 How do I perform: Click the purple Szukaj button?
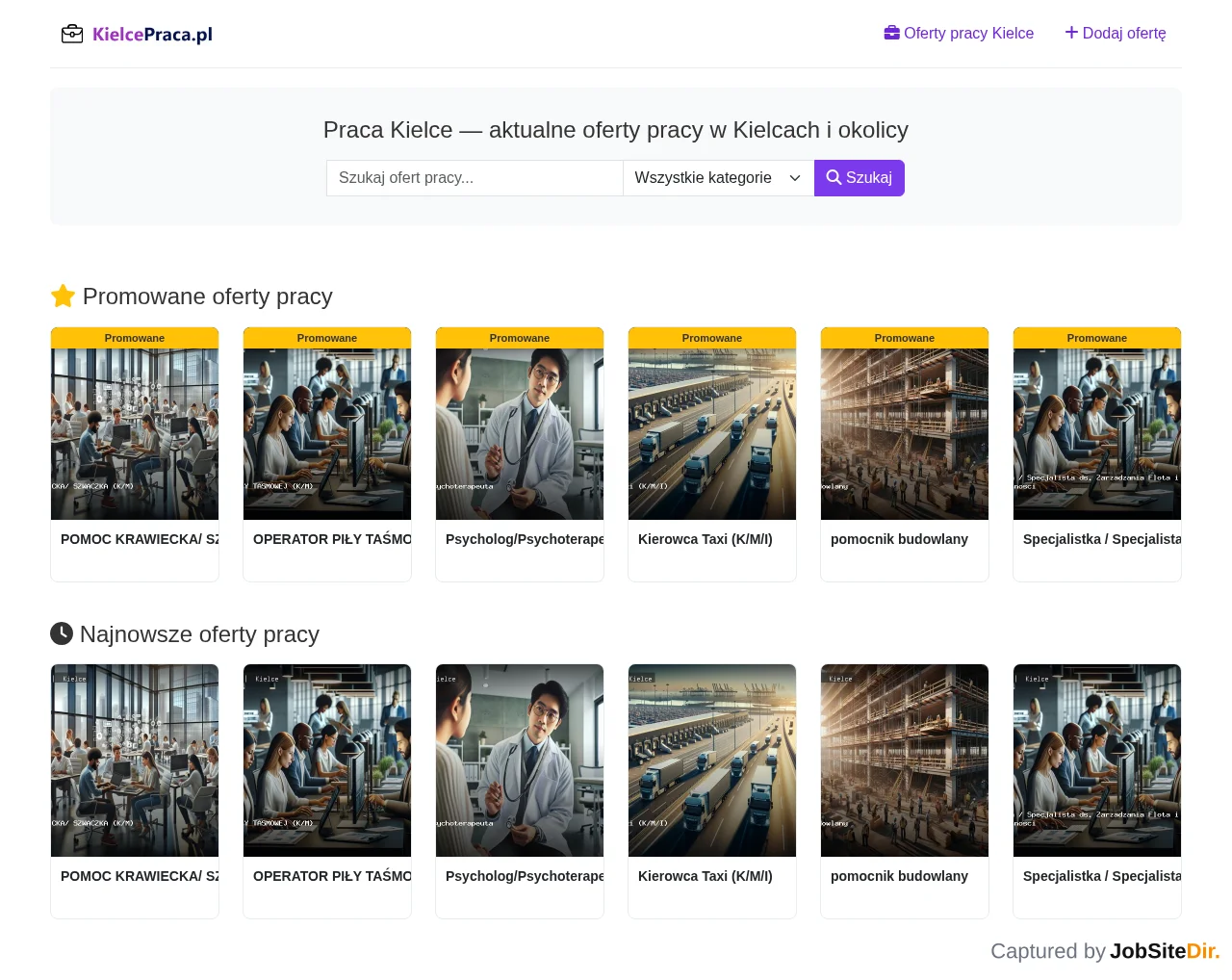pos(860,178)
